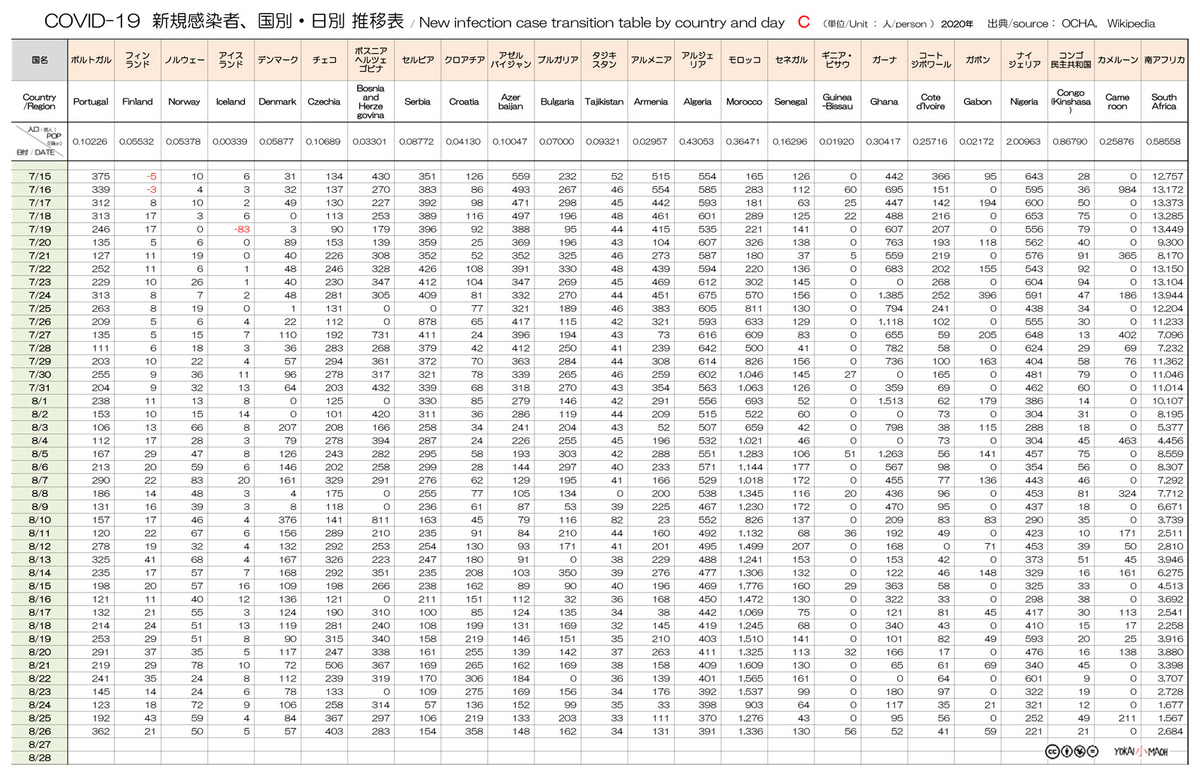Click Morocco's '1,776' value on 8/15
This screenshot has width=1200, height=772.
pos(750,584)
